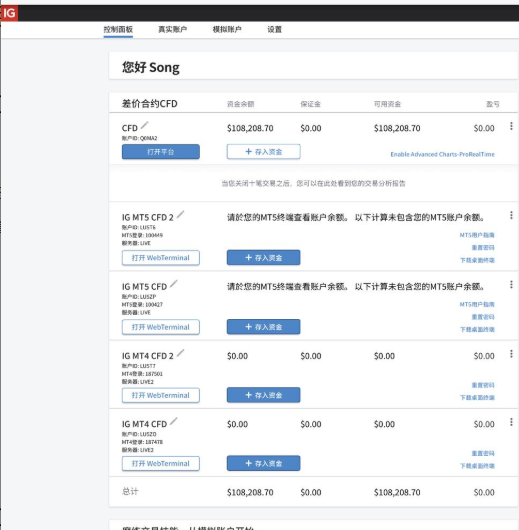Open MT5用户指南 link for IG MT5 CFD
Image resolution: width=519 pixels, height=530 pixels.
(x=477, y=305)
